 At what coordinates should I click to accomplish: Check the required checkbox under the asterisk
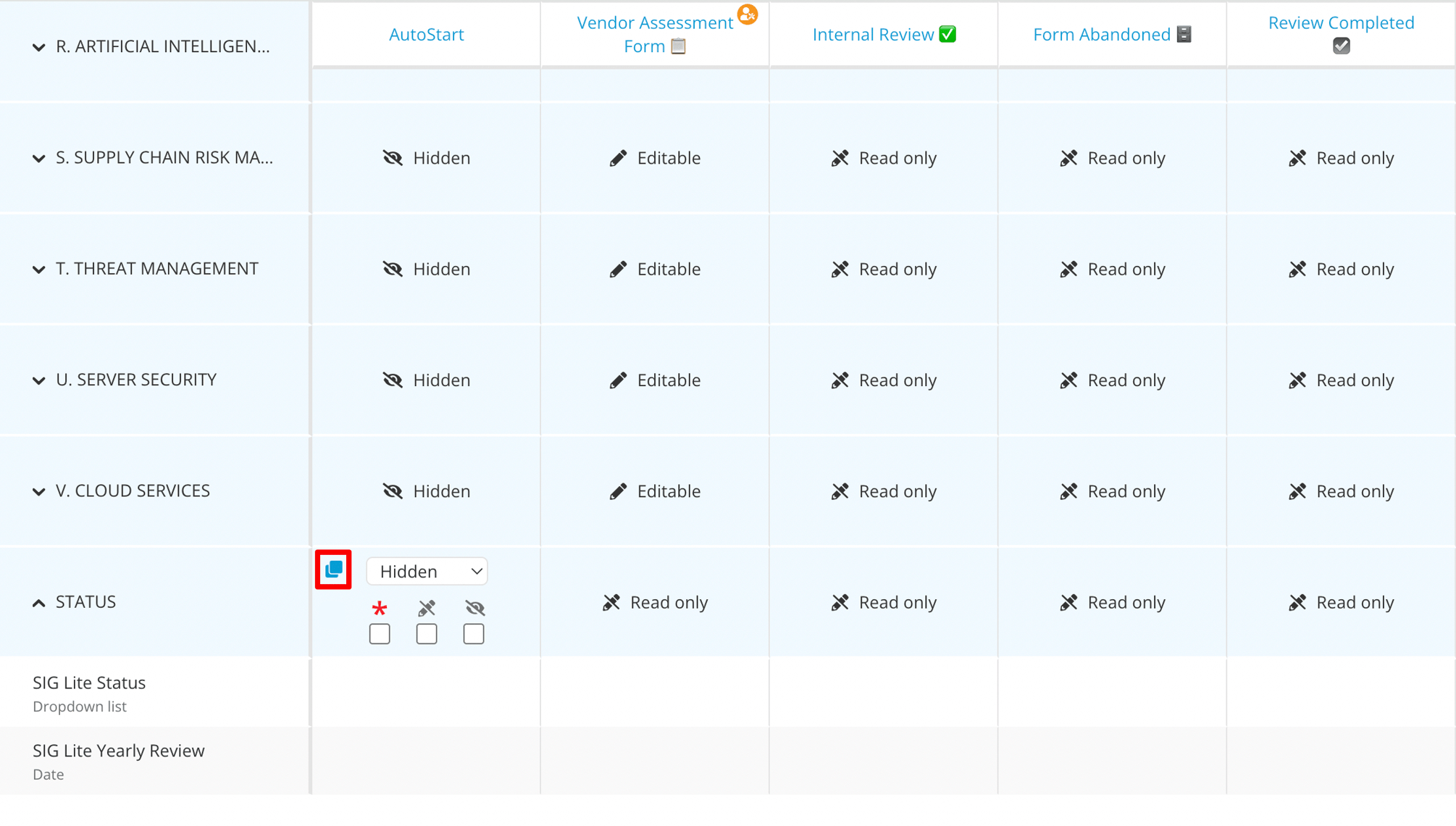pyautogui.click(x=379, y=633)
